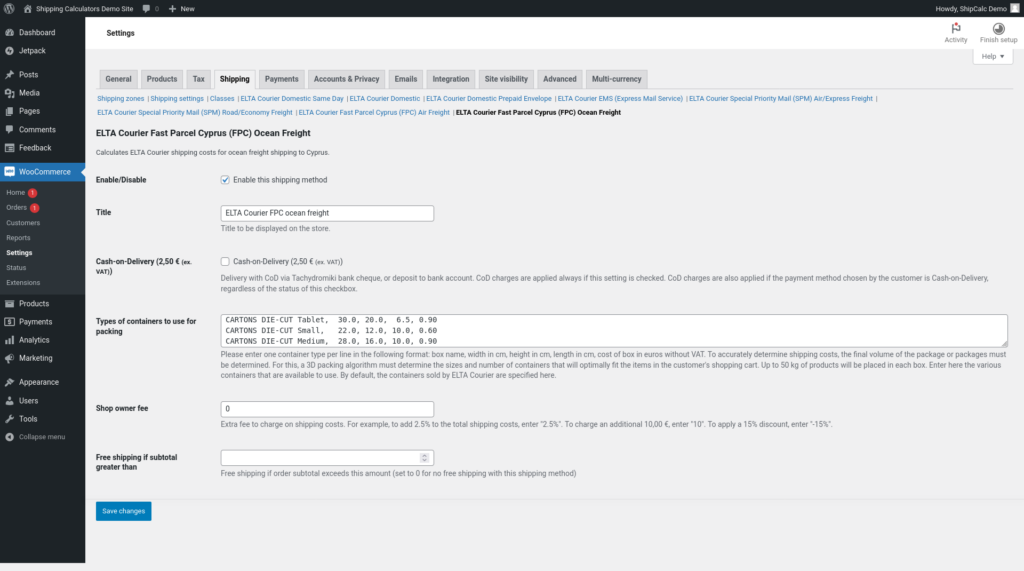Image resolution: width=1024 pixels, height=571 pixels.
Task: Open ELTA FPC Air Freight link
Action: point(374,112)
